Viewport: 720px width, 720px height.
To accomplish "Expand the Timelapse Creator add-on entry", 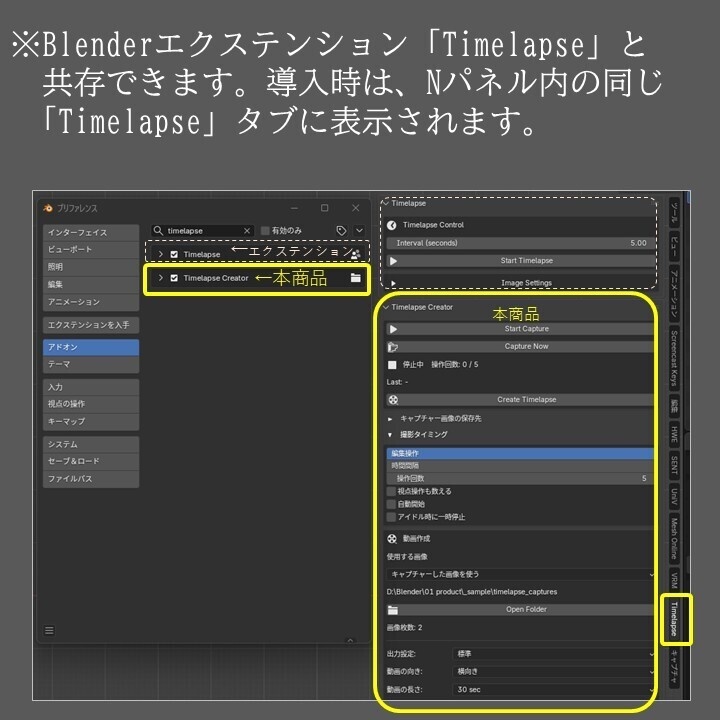I will tap(161, 278).
